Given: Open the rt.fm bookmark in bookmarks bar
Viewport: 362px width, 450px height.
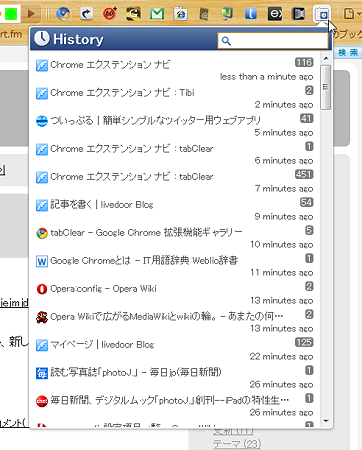Looking at the screenshot, I should pos(11,34).
